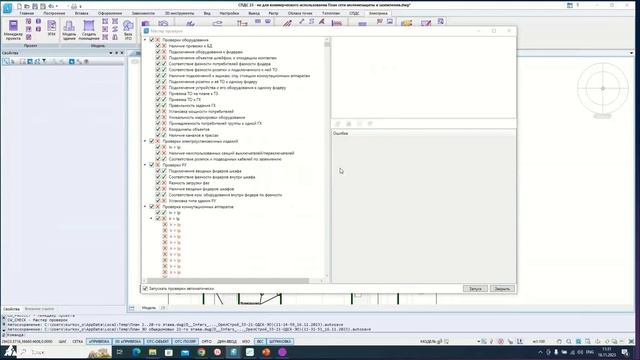Toggle the Наличие привязки к БД checkbox
The height and width of the screenshot is (360, 640).
158,46
